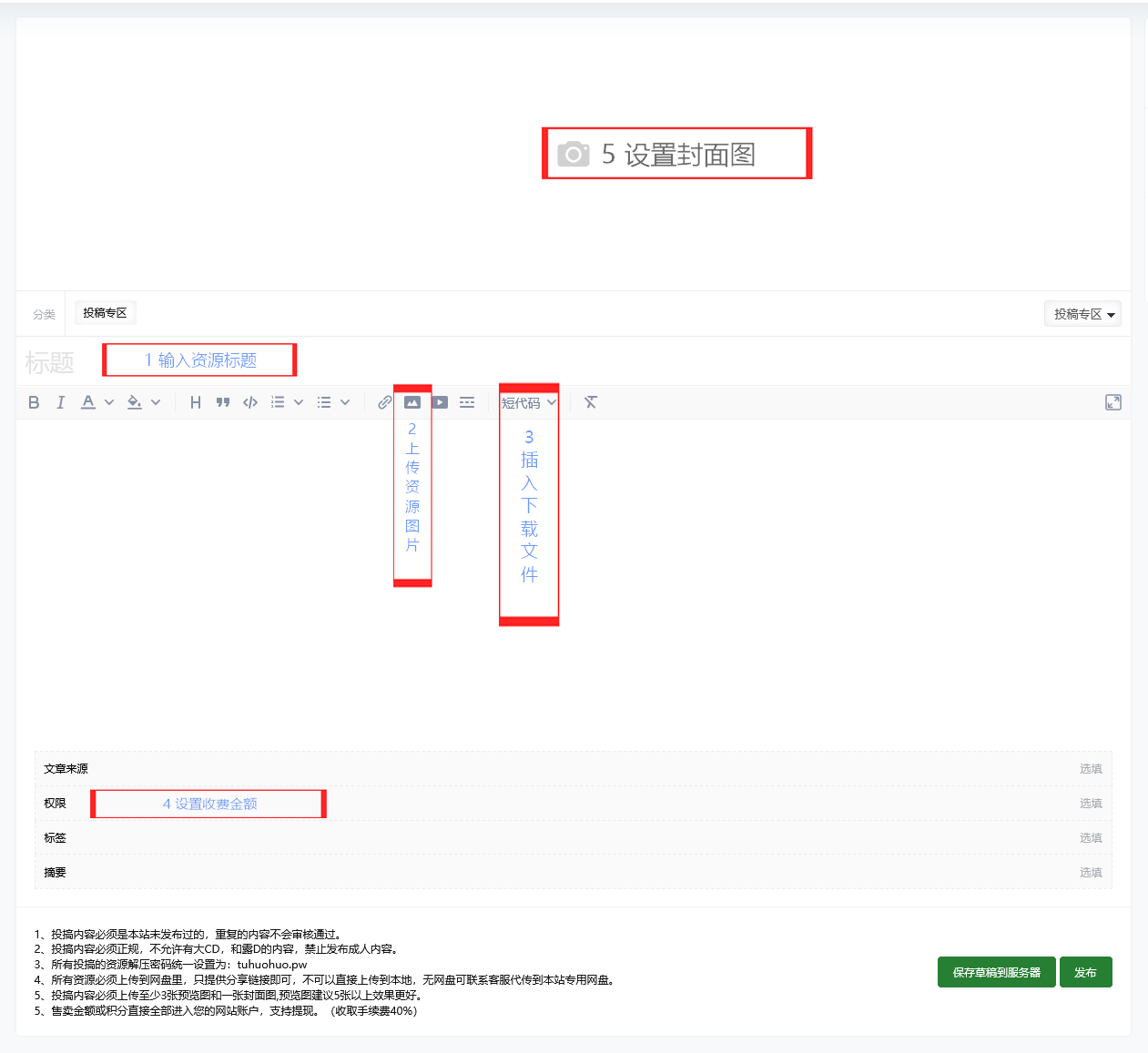Insert a blockquote with quote icon
Screen dimensions: 1148x1053
(x=223, y=402)
